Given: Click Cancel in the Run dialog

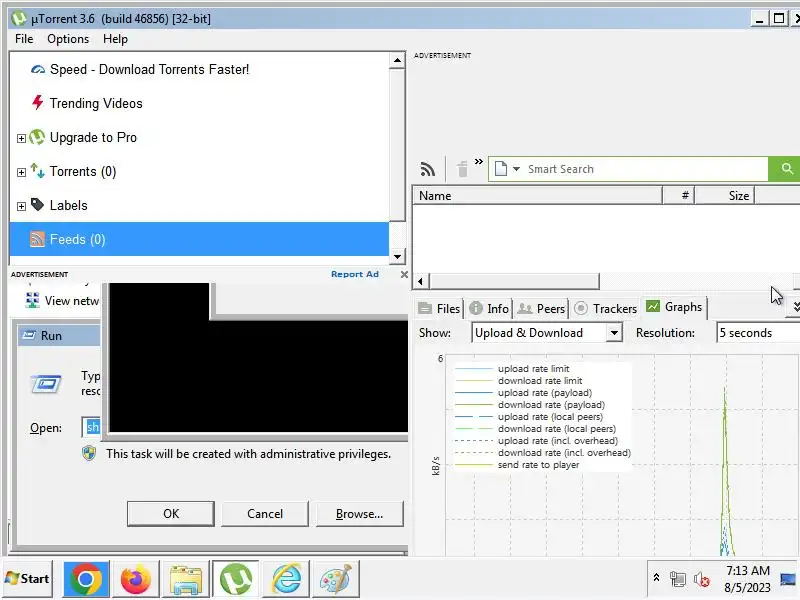Looking at the screenshot, I should (265, 514).
